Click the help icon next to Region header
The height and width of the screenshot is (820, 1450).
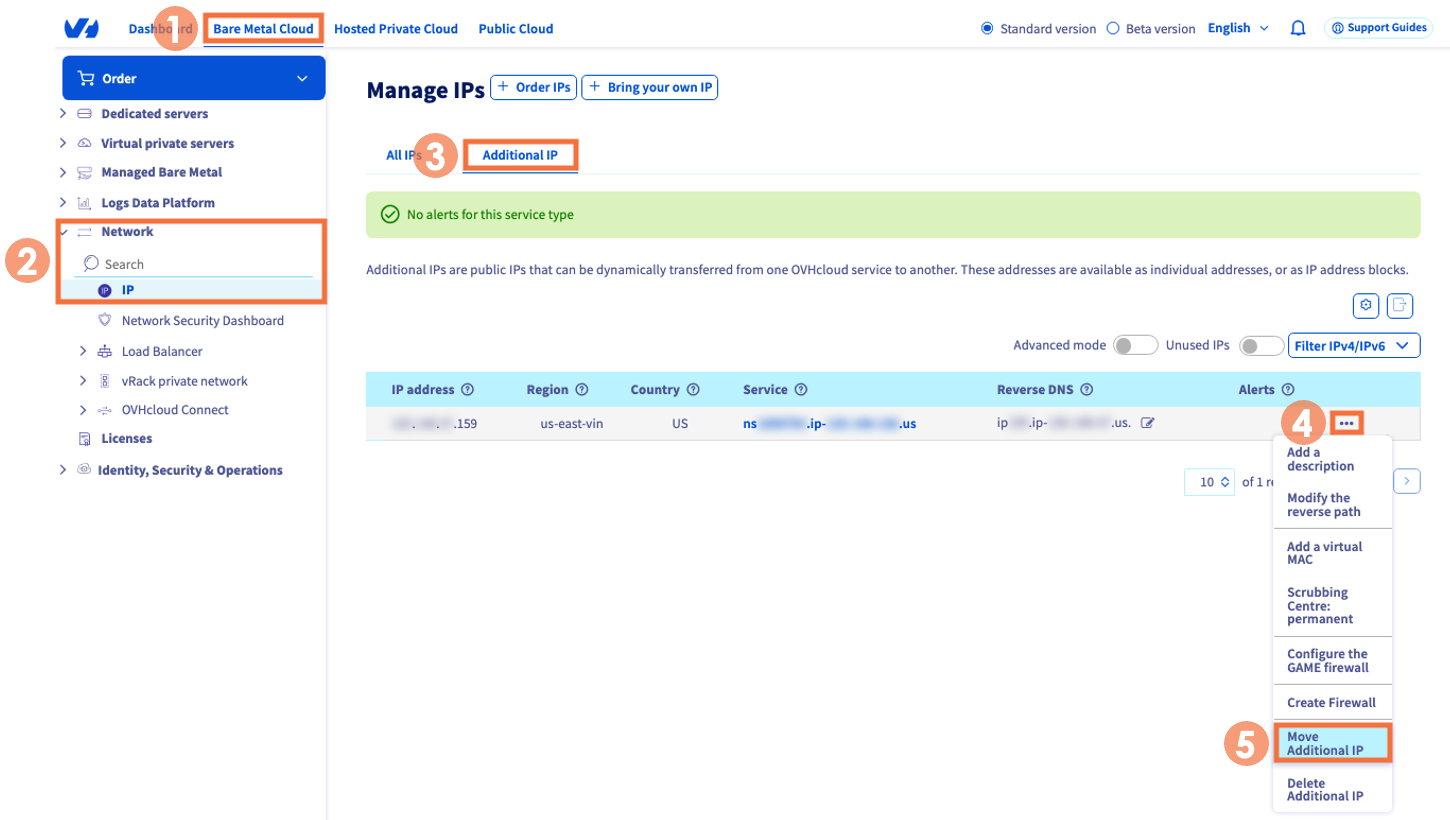pyautogui.click(x=582, y=390)
